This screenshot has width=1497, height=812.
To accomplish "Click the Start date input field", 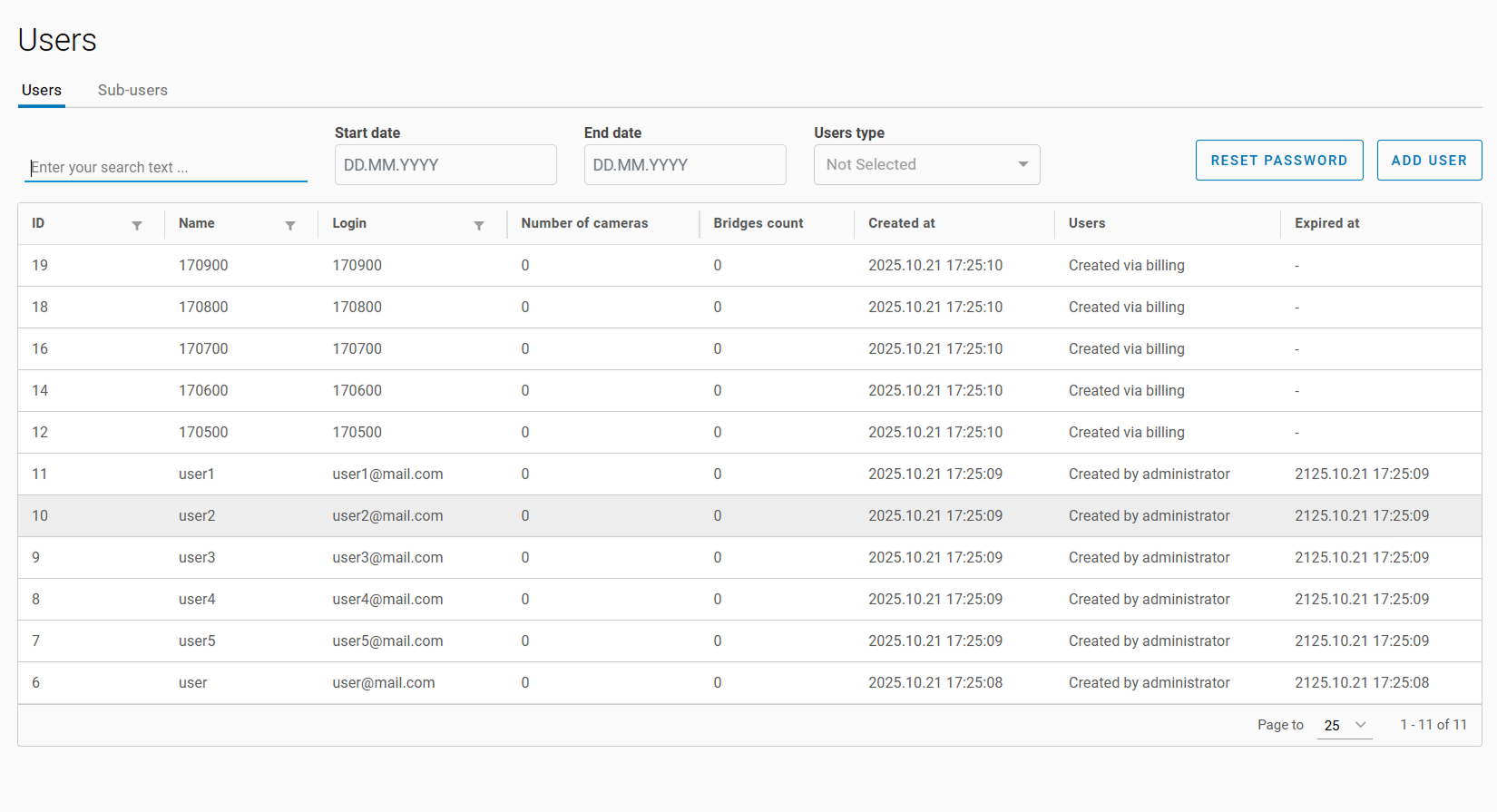I will point(445,165).
